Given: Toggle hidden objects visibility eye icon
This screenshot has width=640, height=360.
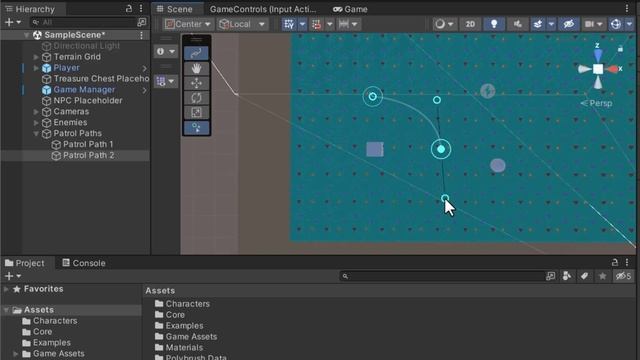Looking at the screenshot, I should [x=569, y=24].
